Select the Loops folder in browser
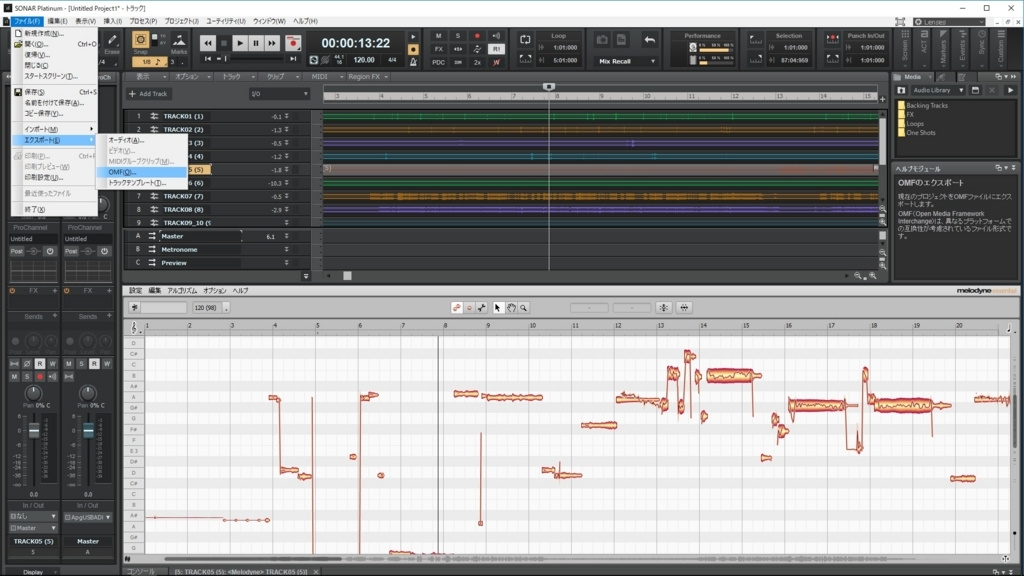Image resolution: width=1024 pixels, height=576 pixels. pos(910,123)
